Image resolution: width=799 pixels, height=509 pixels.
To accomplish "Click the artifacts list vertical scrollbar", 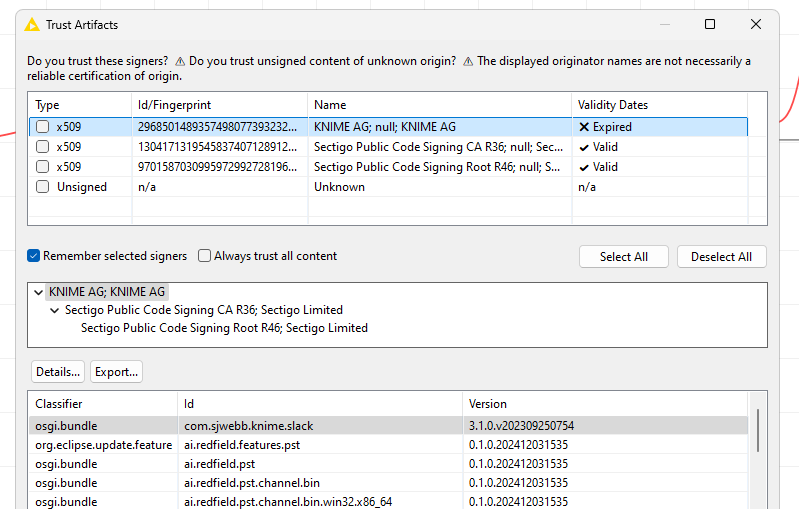I will tap(758, 431).
